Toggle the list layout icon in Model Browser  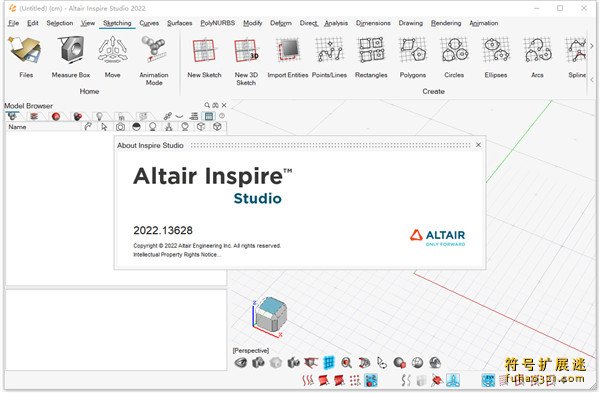pyautogui.click(x=194, y=116)
